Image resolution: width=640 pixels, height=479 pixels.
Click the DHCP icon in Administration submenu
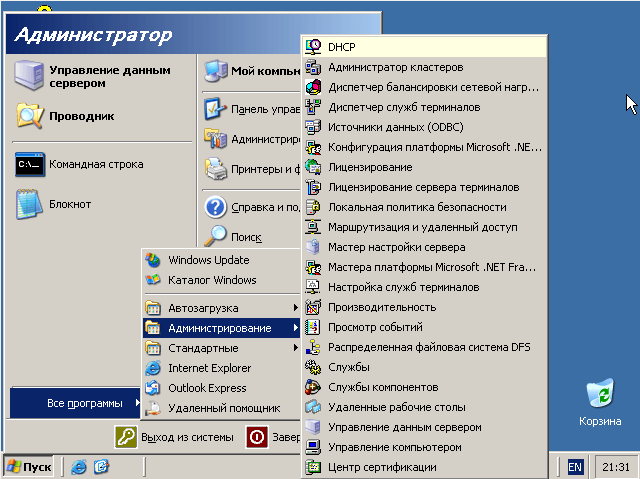[313, 47]
